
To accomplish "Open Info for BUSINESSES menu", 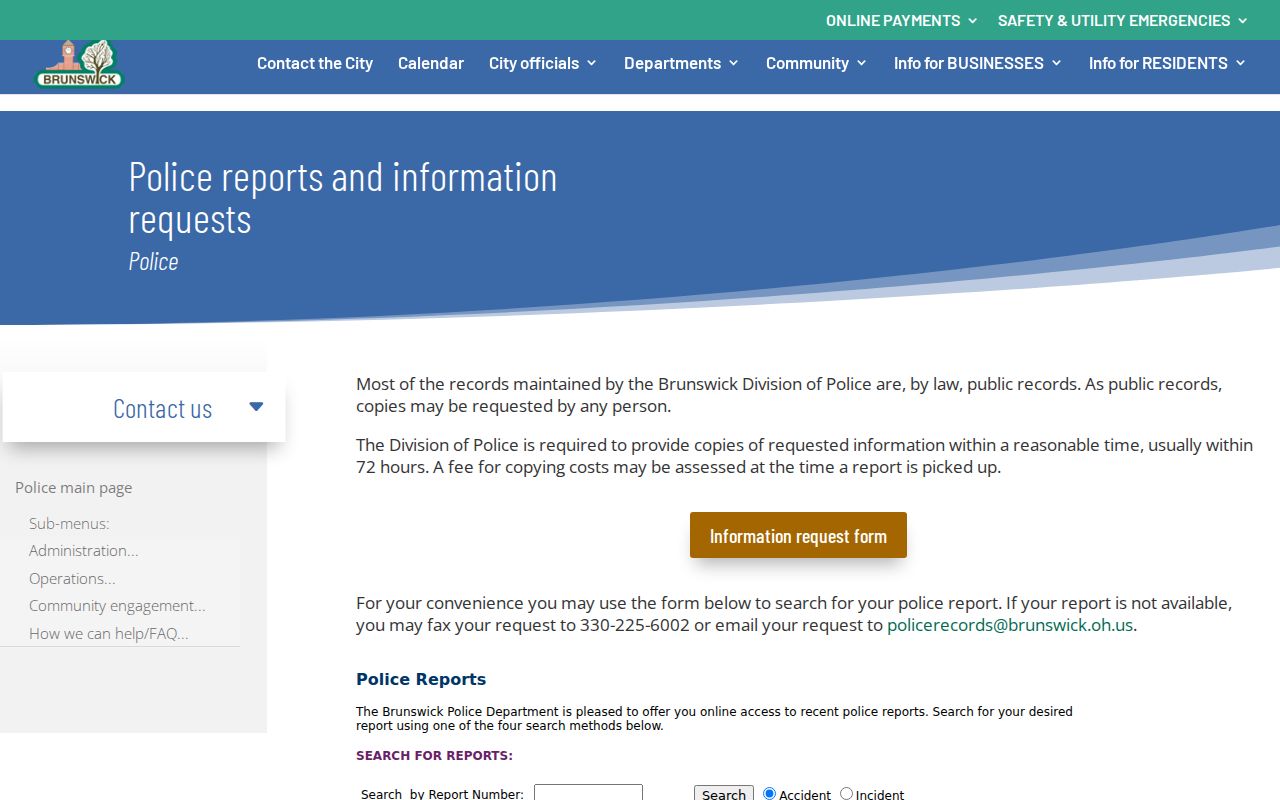I will point(969,63).
